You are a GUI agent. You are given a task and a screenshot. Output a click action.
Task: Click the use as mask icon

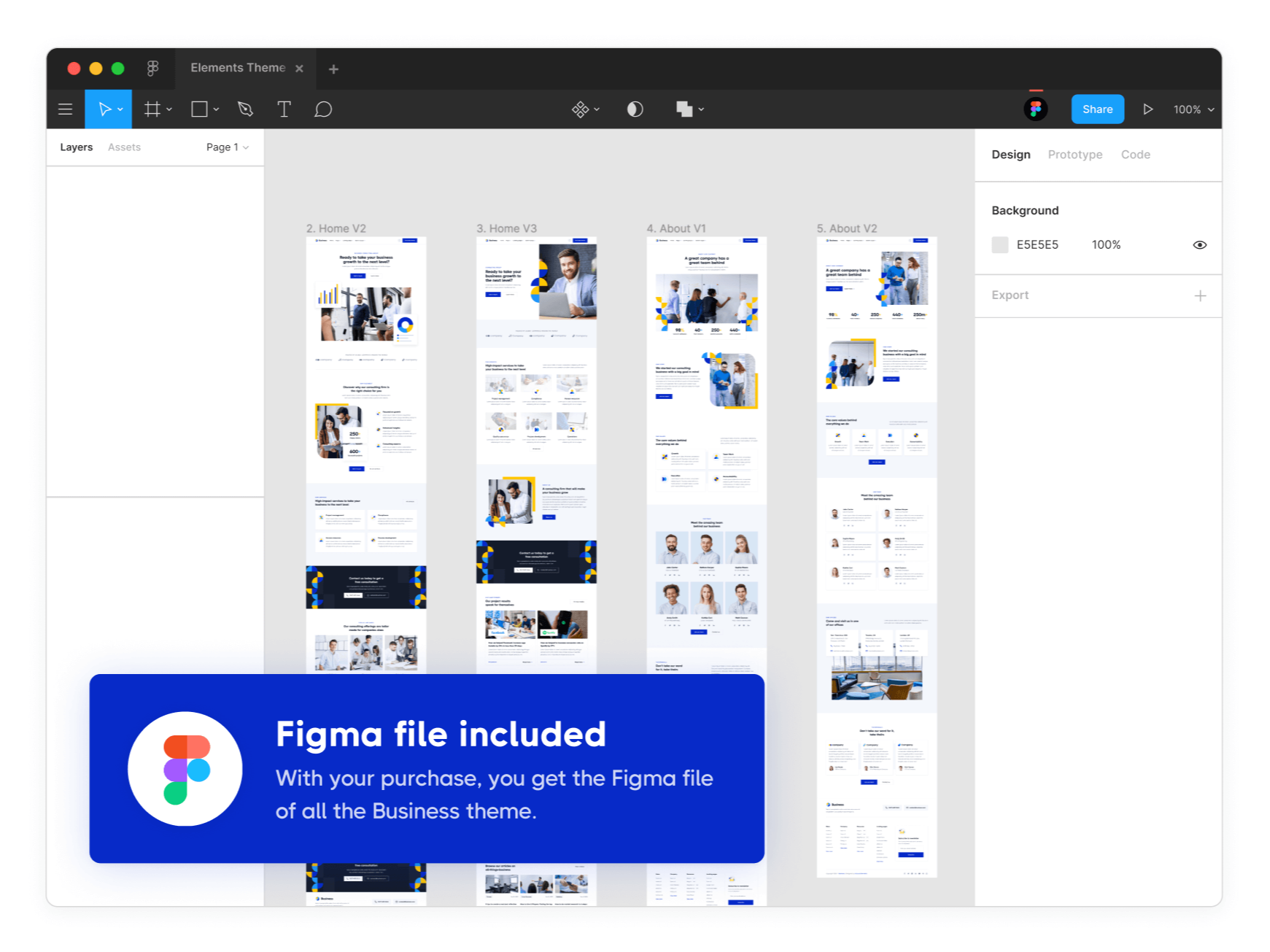click(x=634, y=109)
